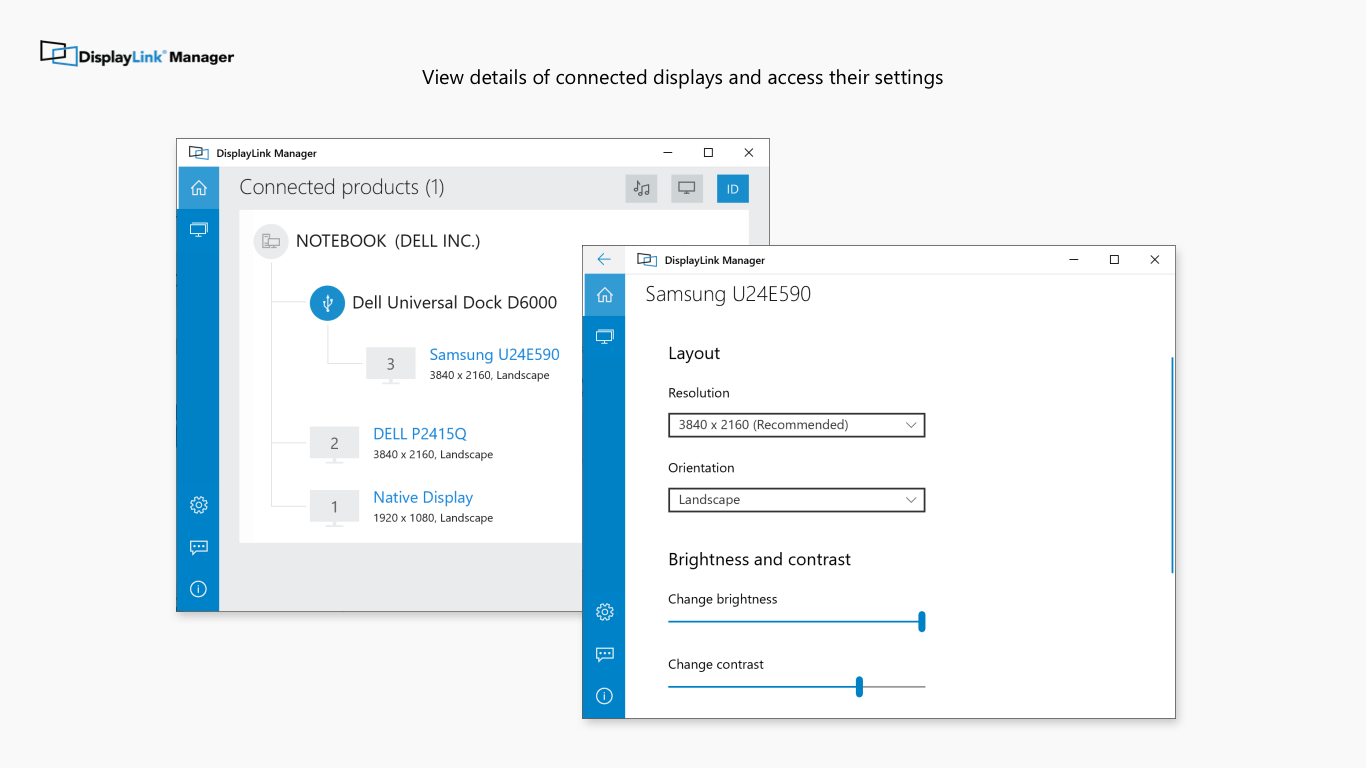
Task: Select Home in the Samsung window sidebar
Action: click(604, 294)
